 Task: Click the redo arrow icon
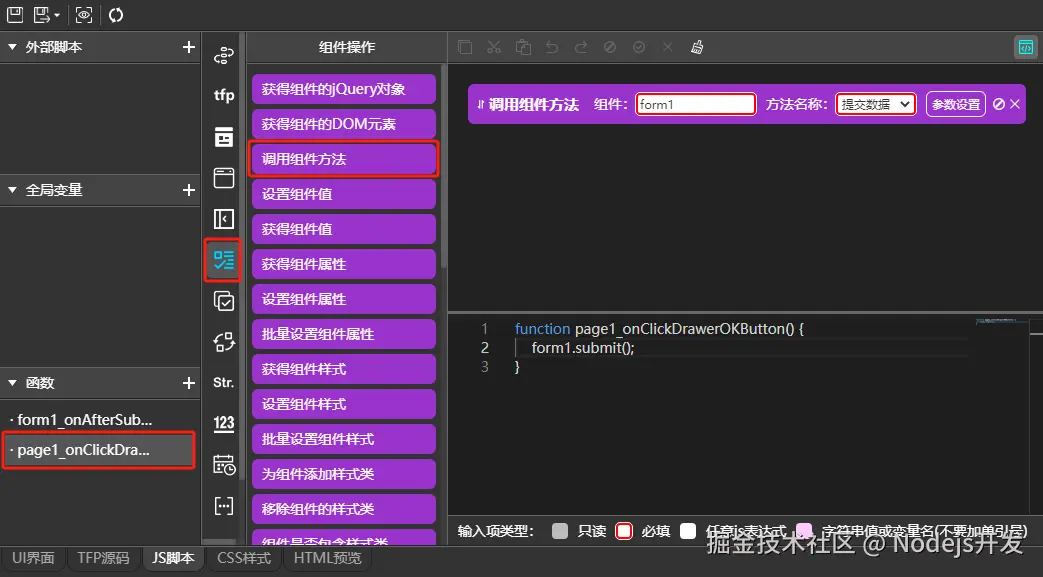[581, 47]
